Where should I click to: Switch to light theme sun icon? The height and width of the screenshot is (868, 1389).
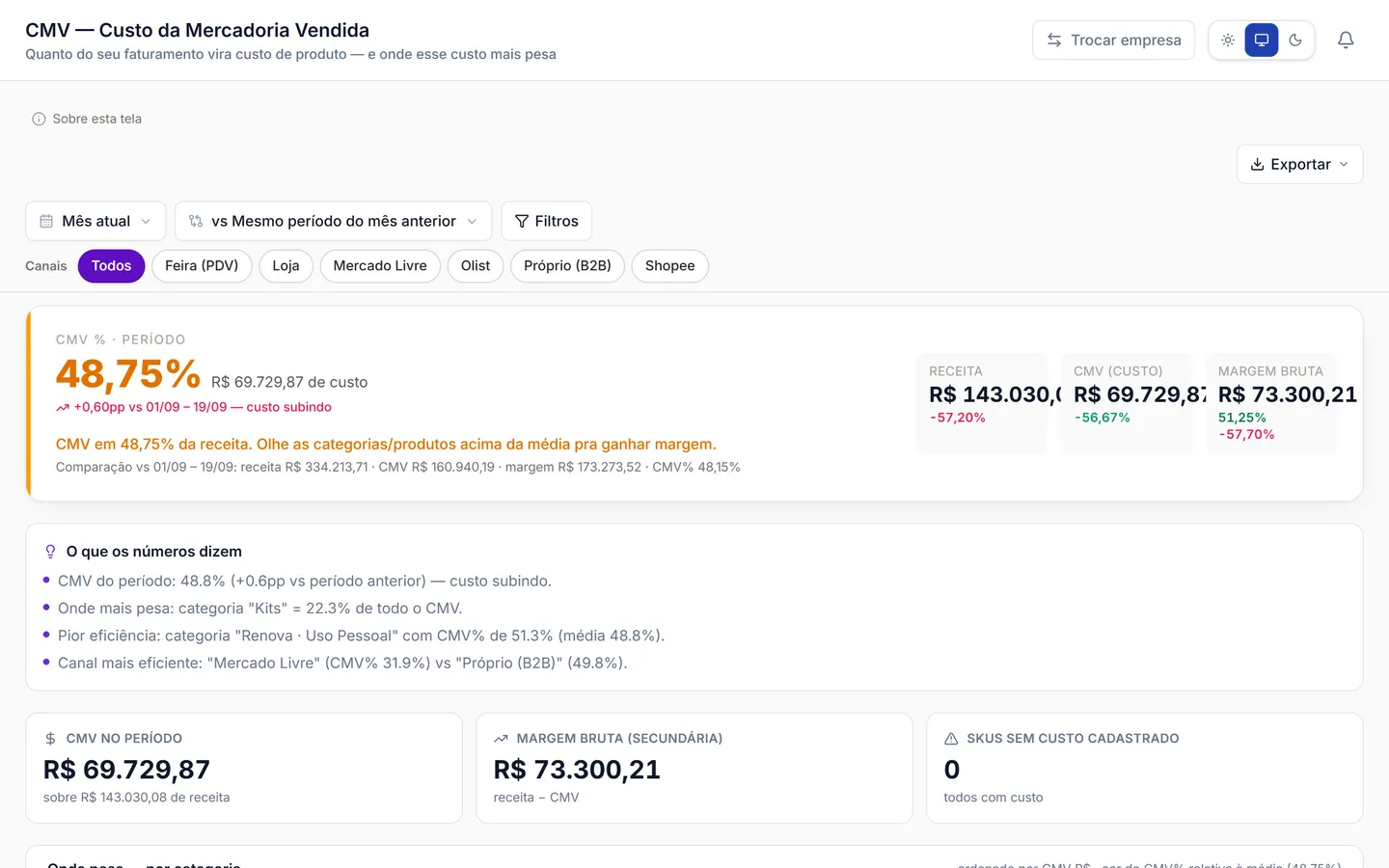[1228, 40]
